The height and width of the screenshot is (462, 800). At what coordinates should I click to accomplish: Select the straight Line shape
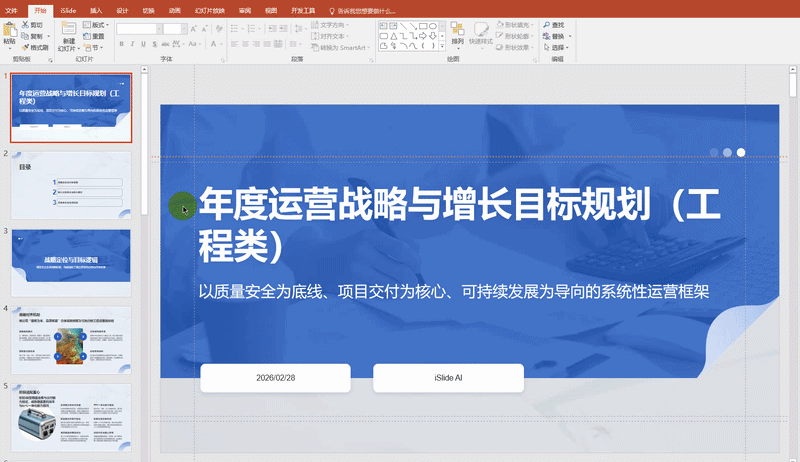click(403, 26)
